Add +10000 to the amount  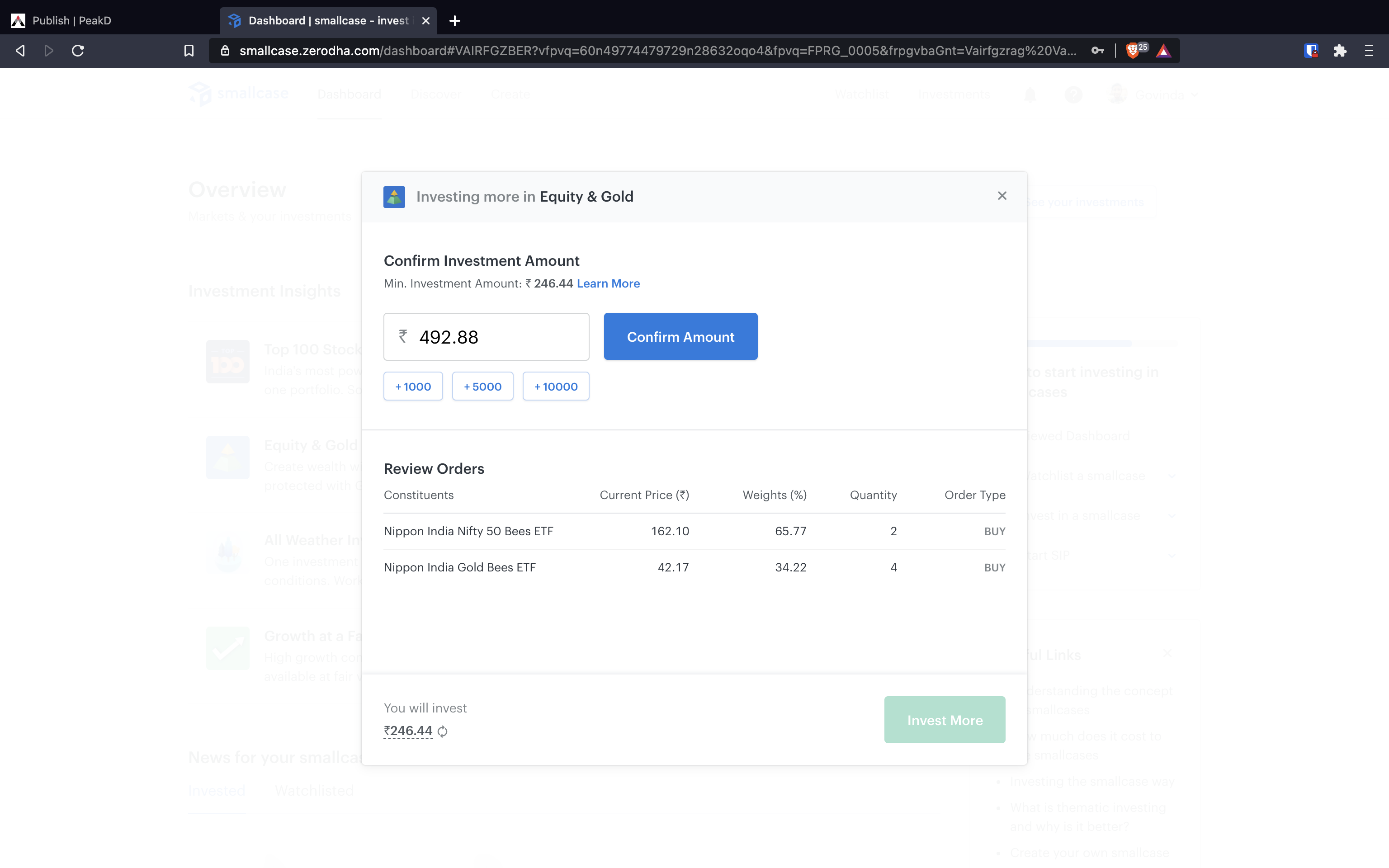pyautogui.click(x=556, y=387)
